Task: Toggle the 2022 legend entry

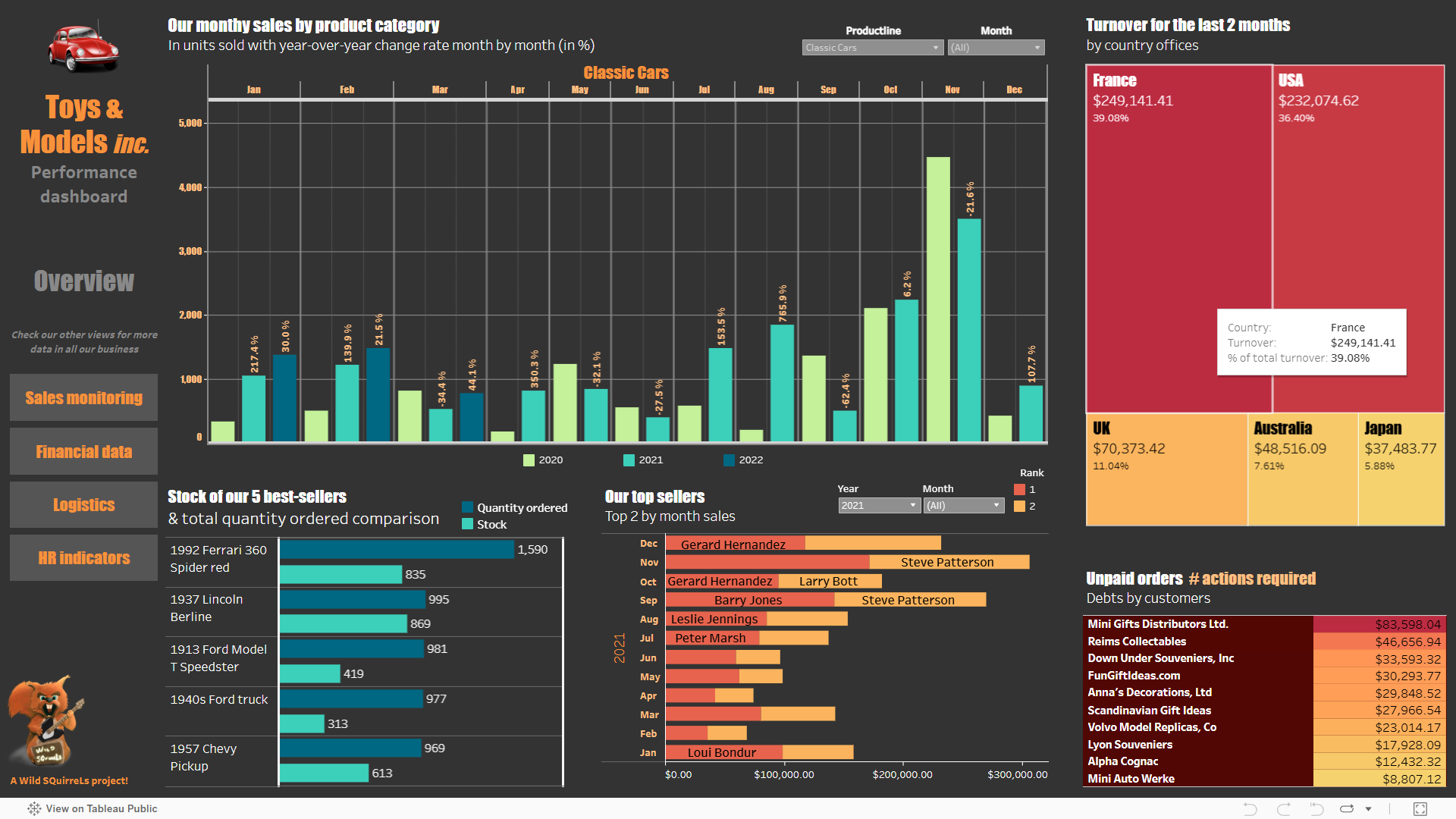Action: click(743, 460)
